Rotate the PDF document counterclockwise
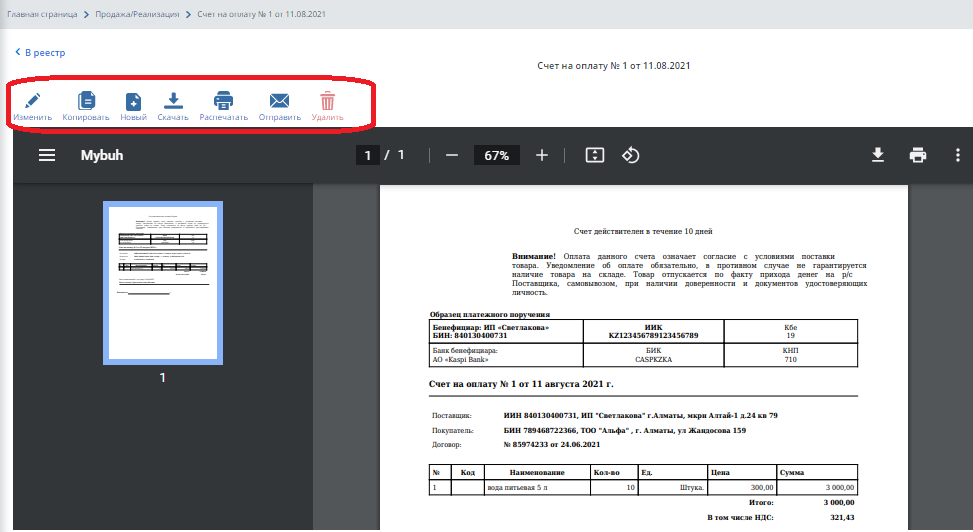The image size is (973, 532). [x=631, y=155]
